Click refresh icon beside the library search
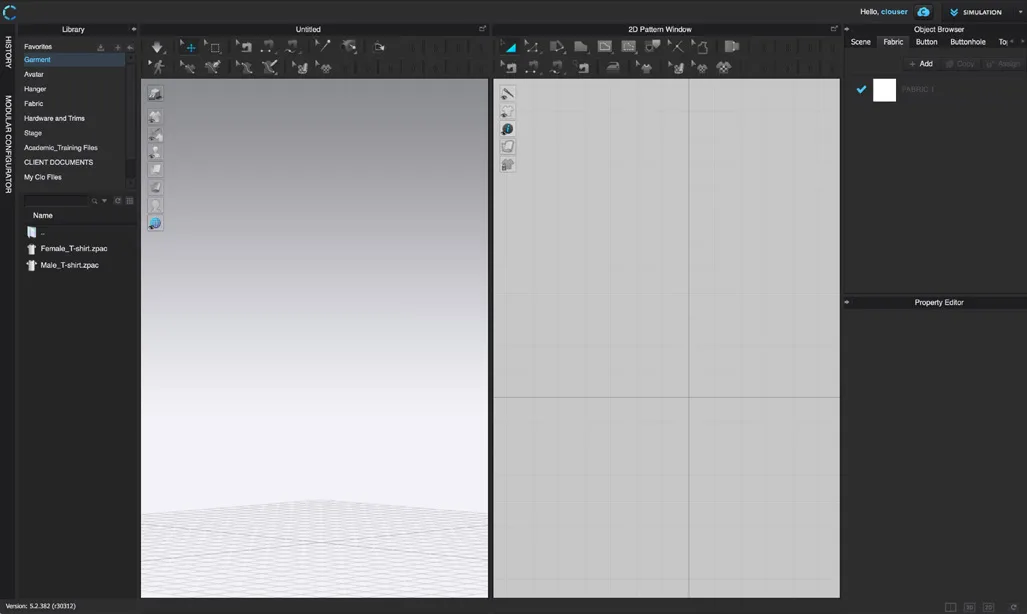1027x614 pixels. 118,201
